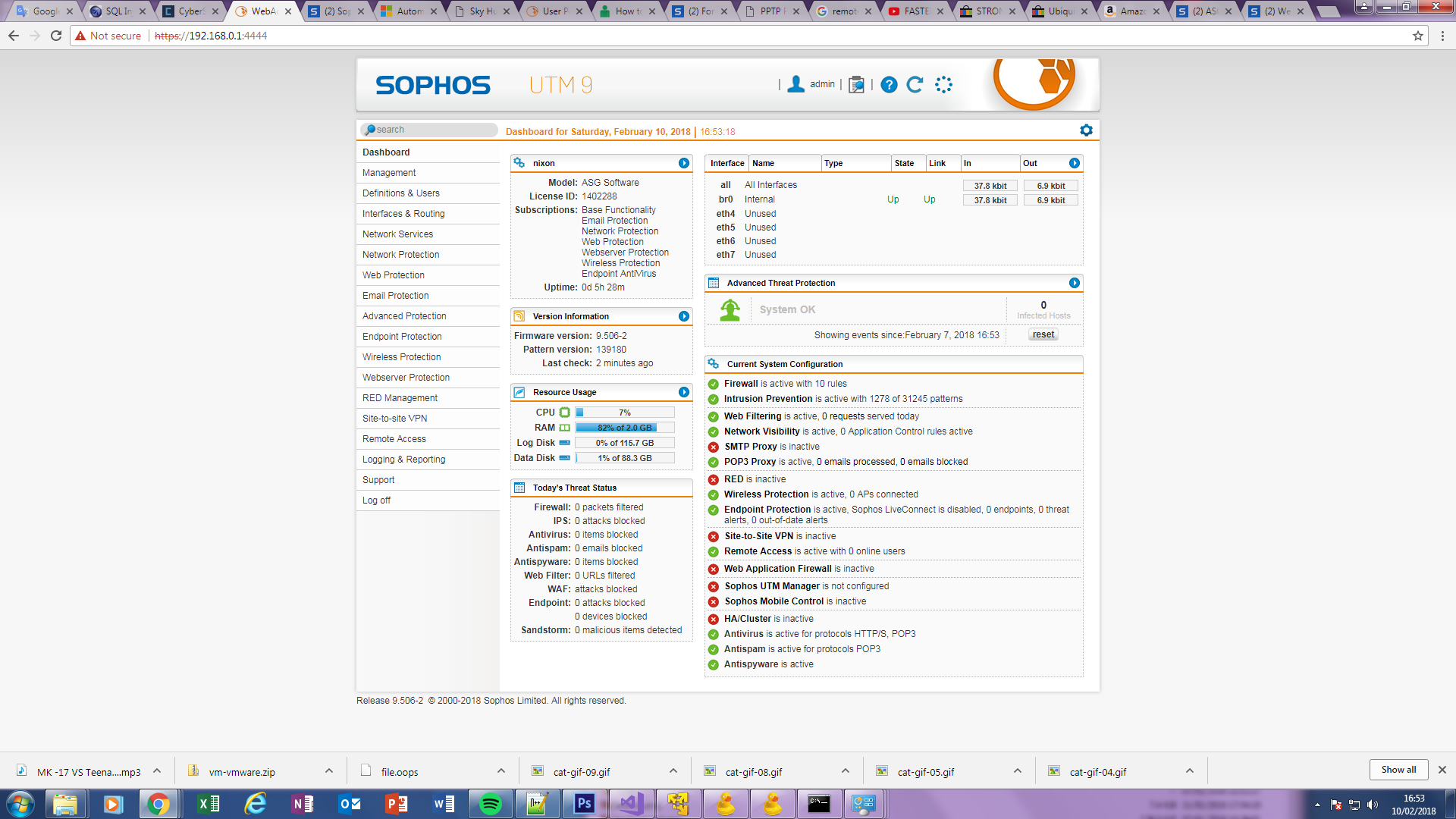Viewport: 1456px width, 819px height.
Task: Open MK -17 VS Teena mp3 options chevron
Action: point(157,771)
